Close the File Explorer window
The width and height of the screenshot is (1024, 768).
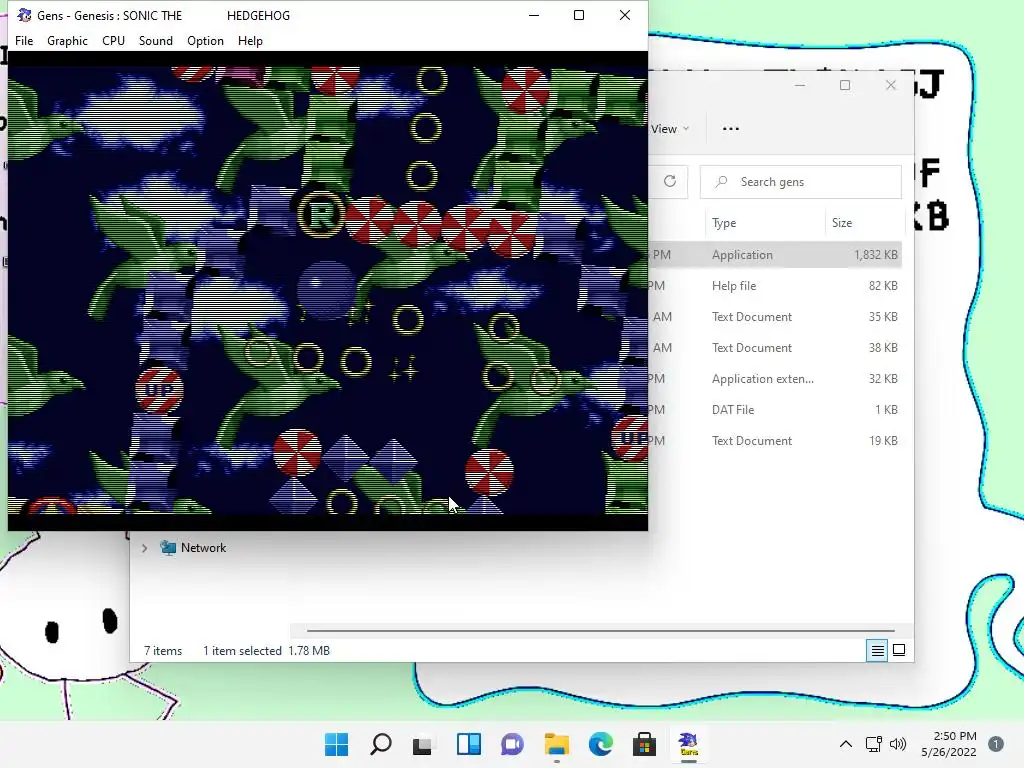(891, 85)
